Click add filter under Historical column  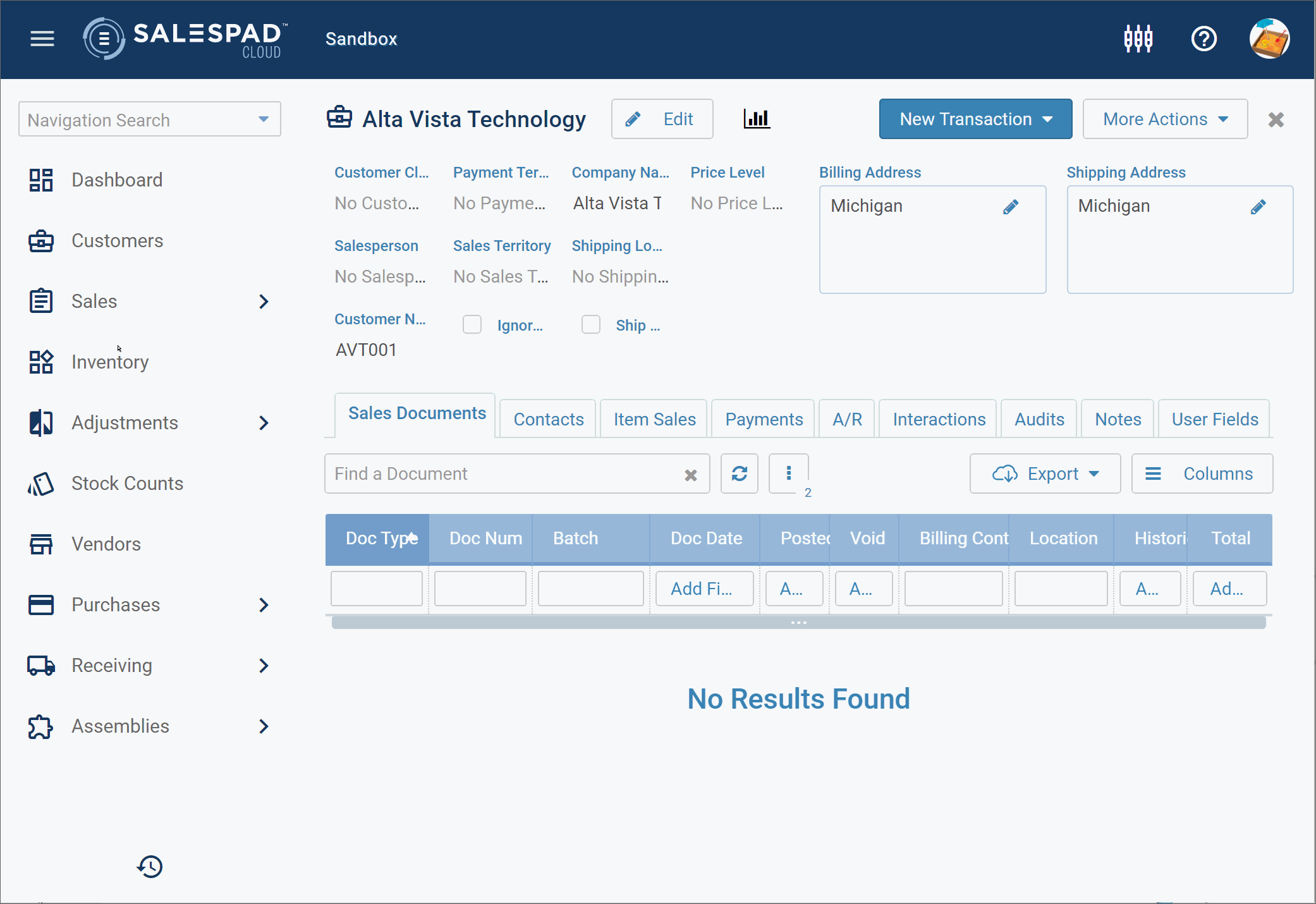1150,589
